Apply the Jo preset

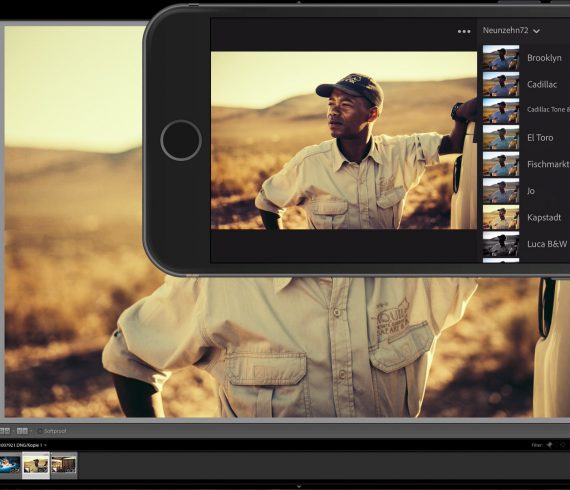525,190
